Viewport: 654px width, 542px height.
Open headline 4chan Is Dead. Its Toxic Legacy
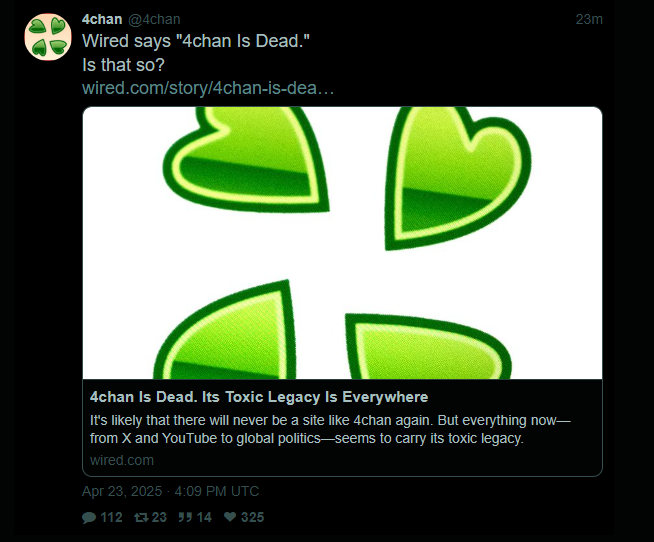click(259, 397)
